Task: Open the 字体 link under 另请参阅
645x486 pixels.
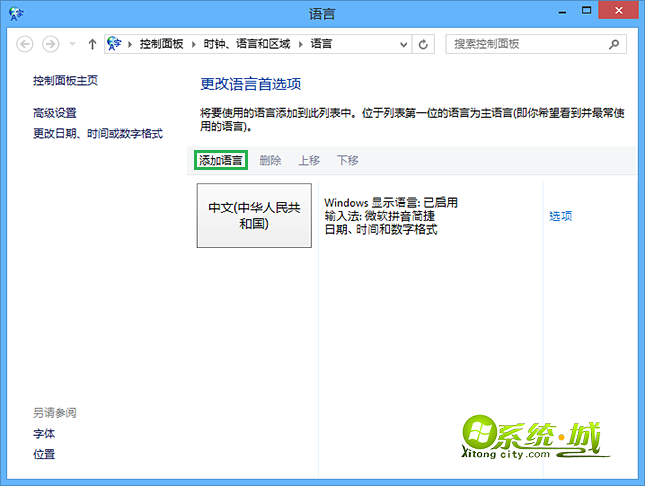Action: coord(44,434)
